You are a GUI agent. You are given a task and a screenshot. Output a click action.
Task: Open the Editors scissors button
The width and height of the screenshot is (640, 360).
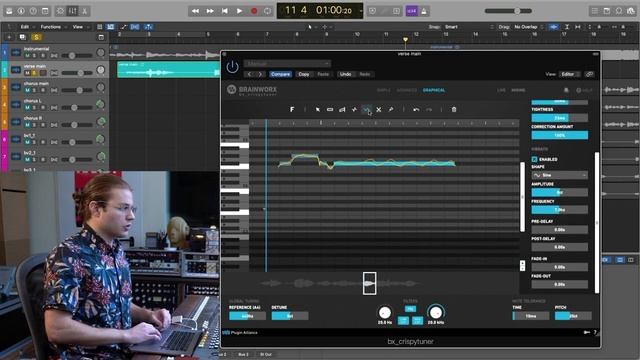tap(84, 11)
